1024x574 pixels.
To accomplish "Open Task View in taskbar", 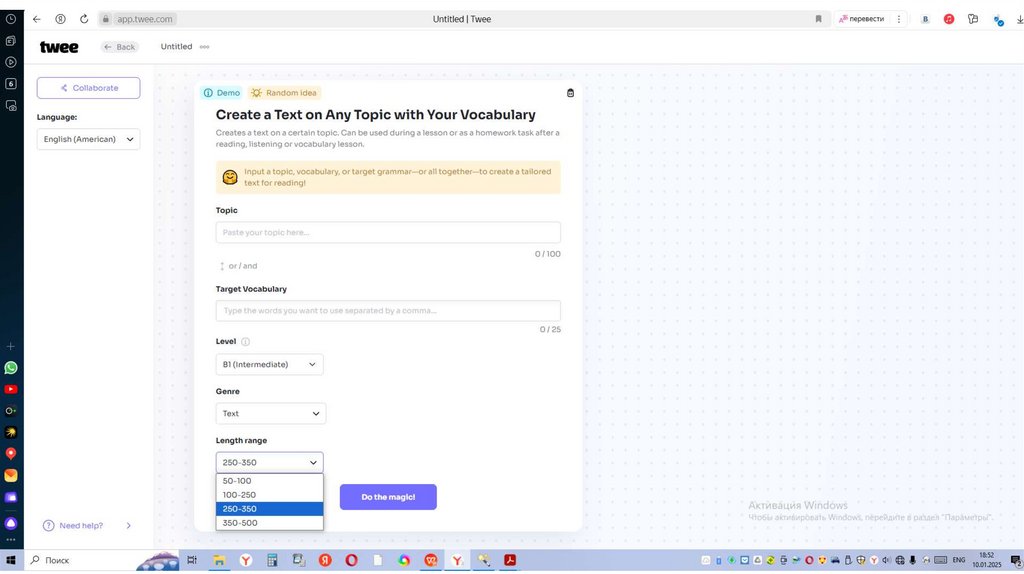I will coord(192,560).
